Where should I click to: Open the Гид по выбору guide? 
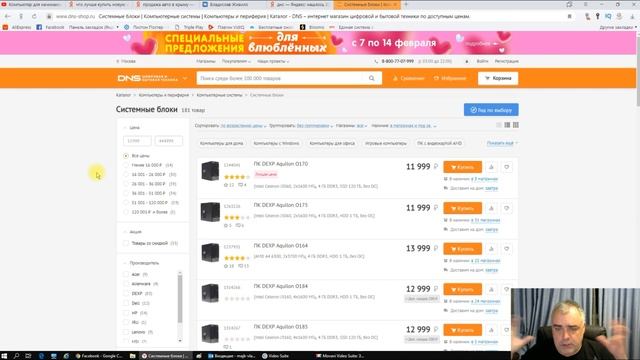click(491, 110)
